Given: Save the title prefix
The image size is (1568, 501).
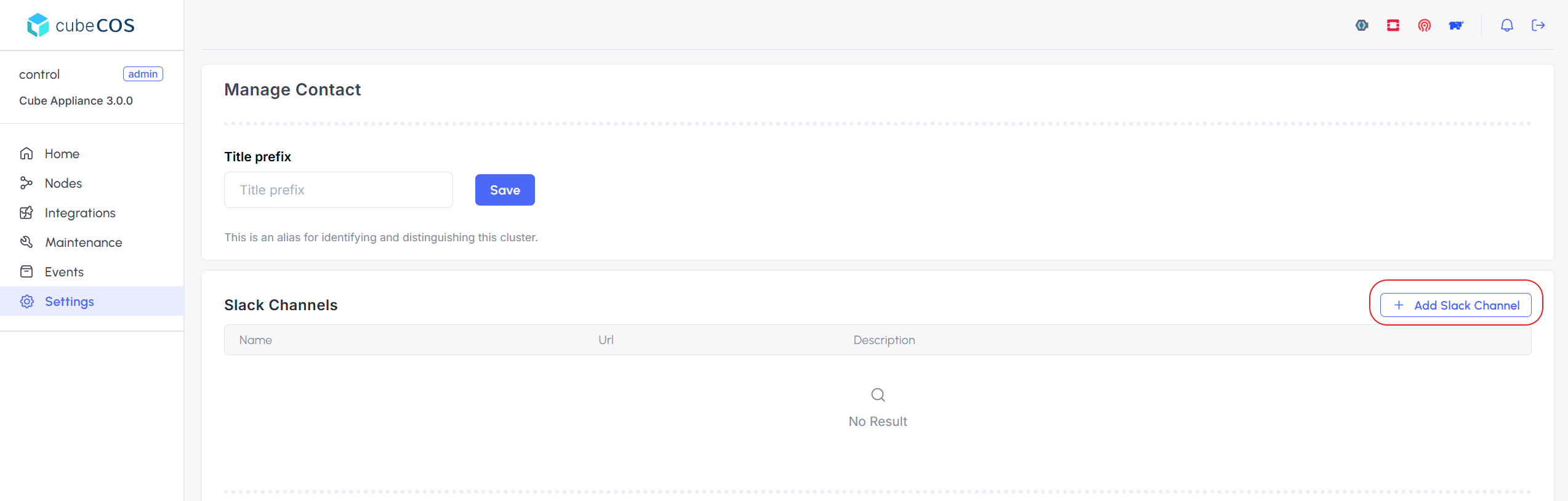Looking at the screenshot, I should (505, 190).
